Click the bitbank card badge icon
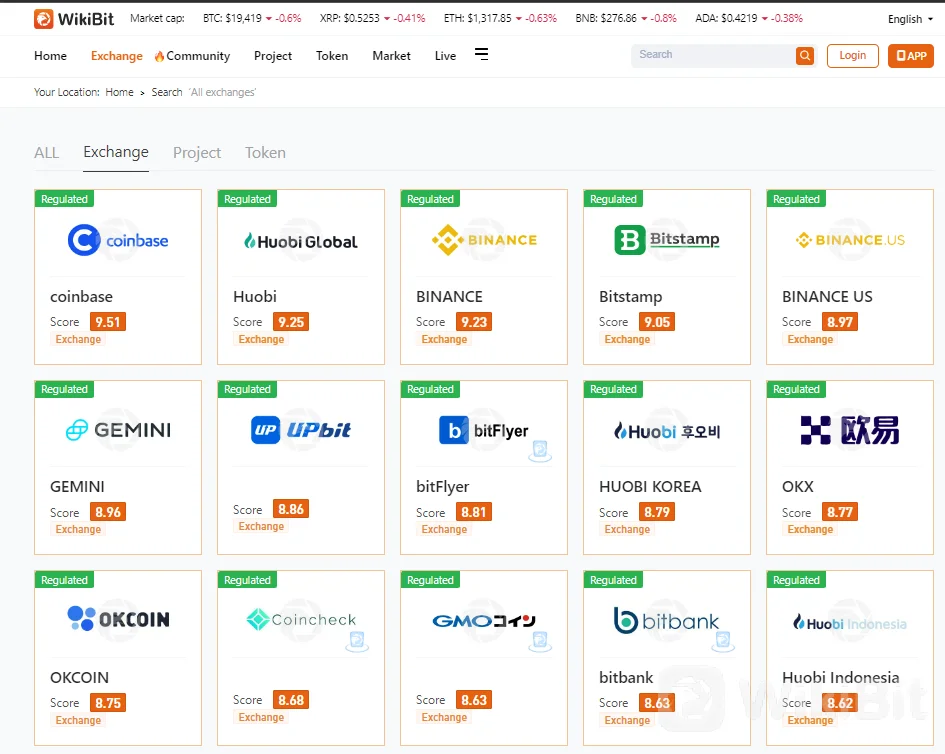This screenshot has height=754, width=945. pos(723,641)
